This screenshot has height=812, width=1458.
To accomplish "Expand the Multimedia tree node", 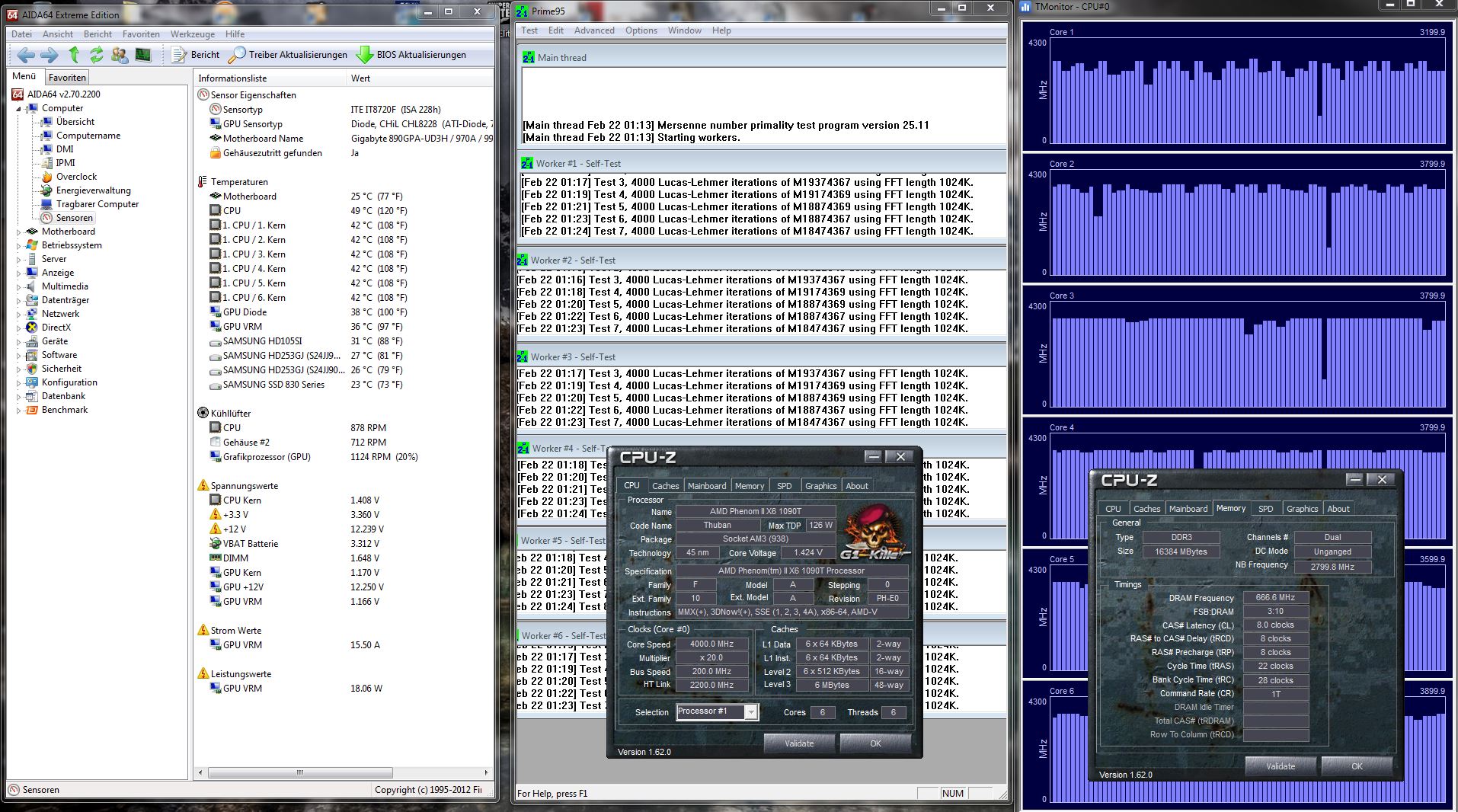I will [19, 286].
